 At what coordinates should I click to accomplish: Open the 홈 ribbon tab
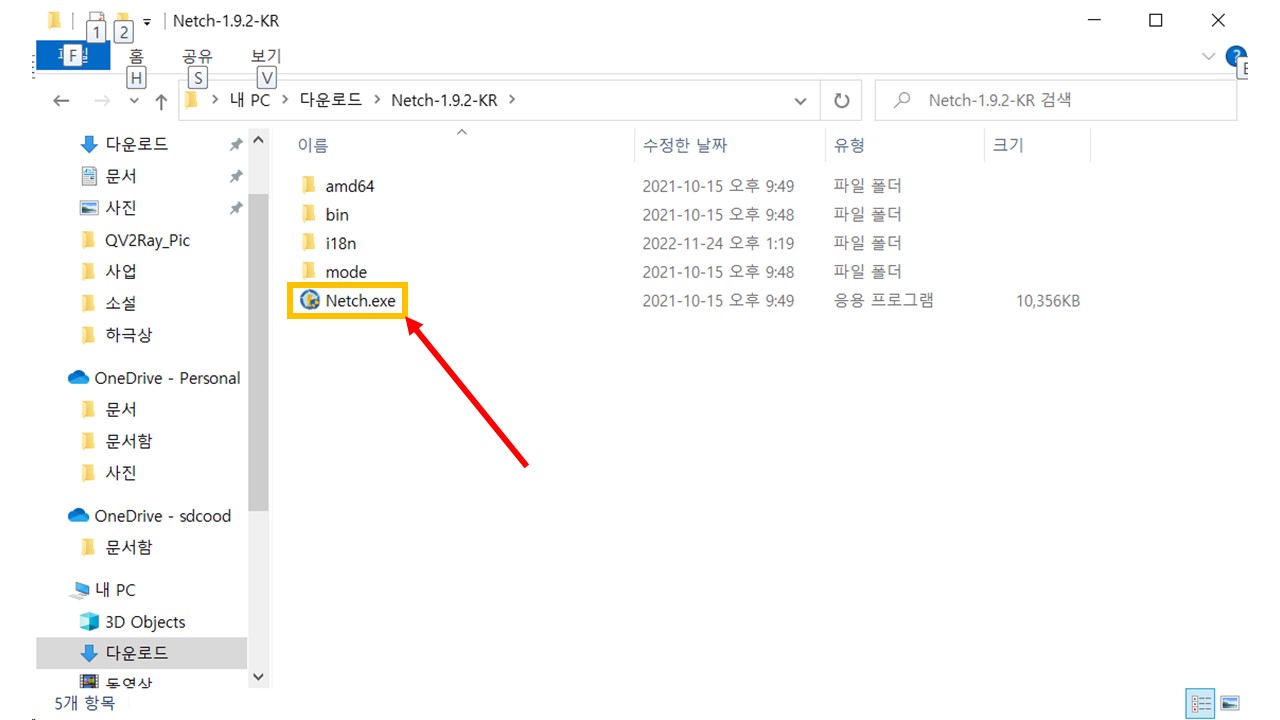coord(136,57)
